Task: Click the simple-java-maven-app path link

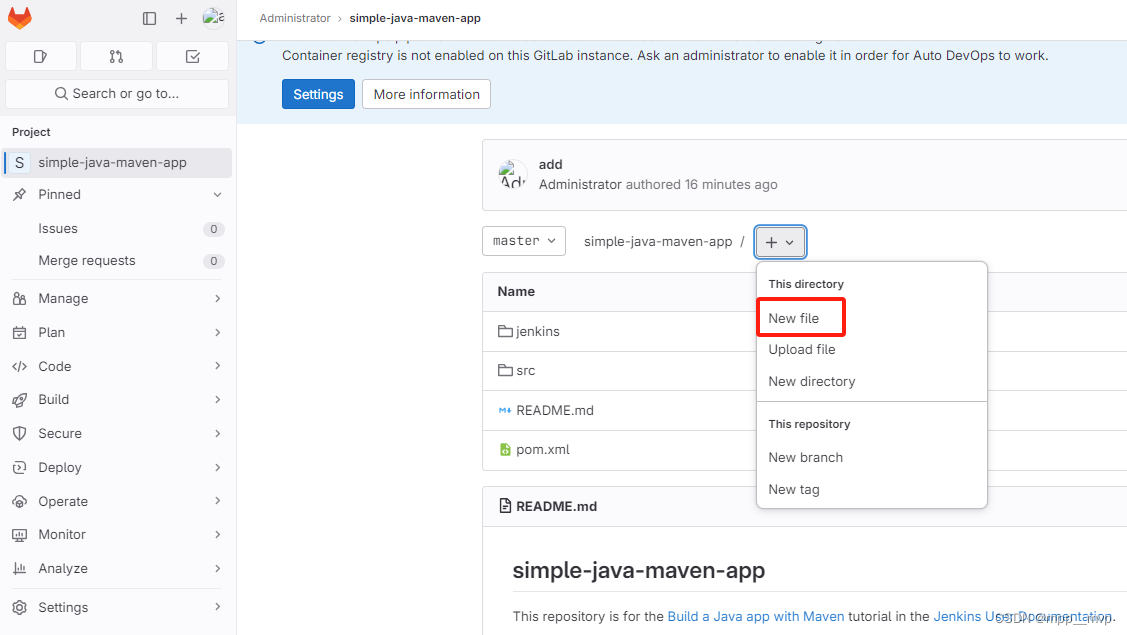Action: click(x=658, y=242)
